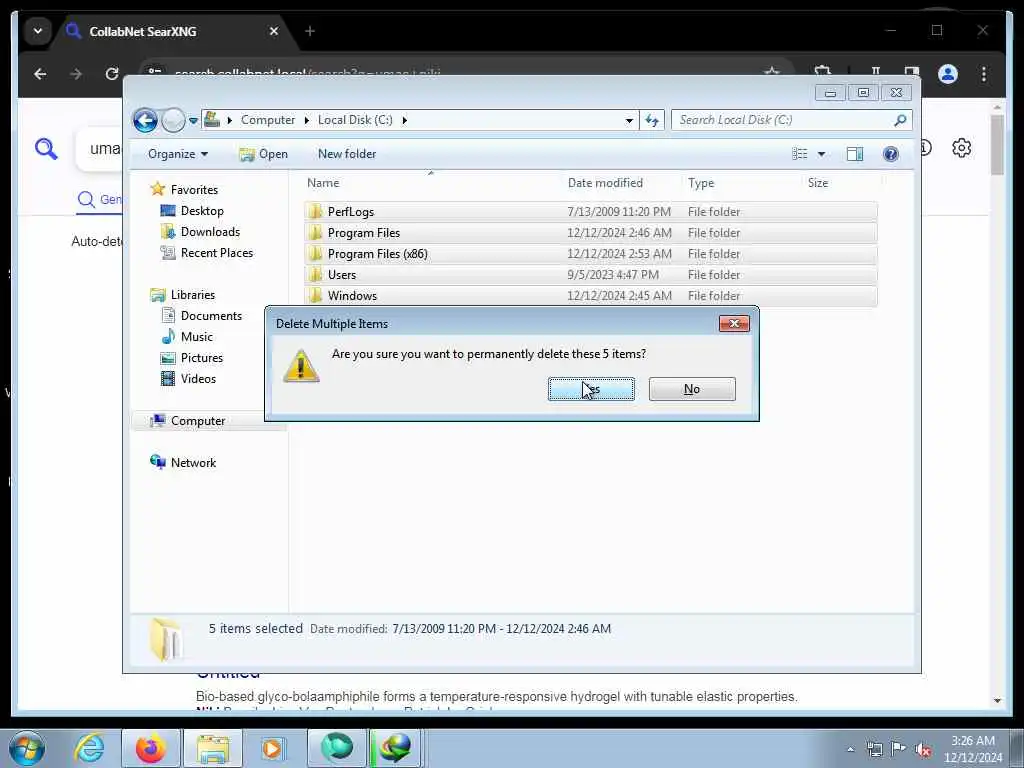This screenshot has width=1024, height=768.
Task: Change view using the views icon
Action: [800, 154]
